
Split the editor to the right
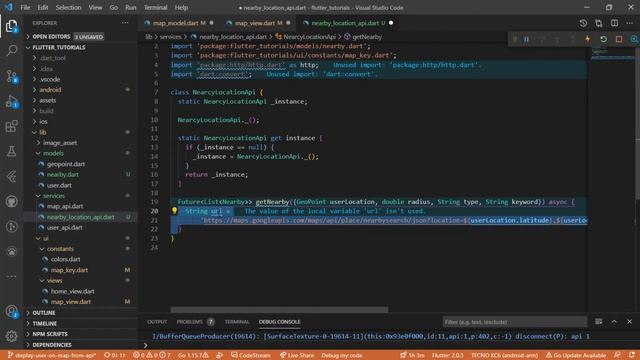point(614,23)
